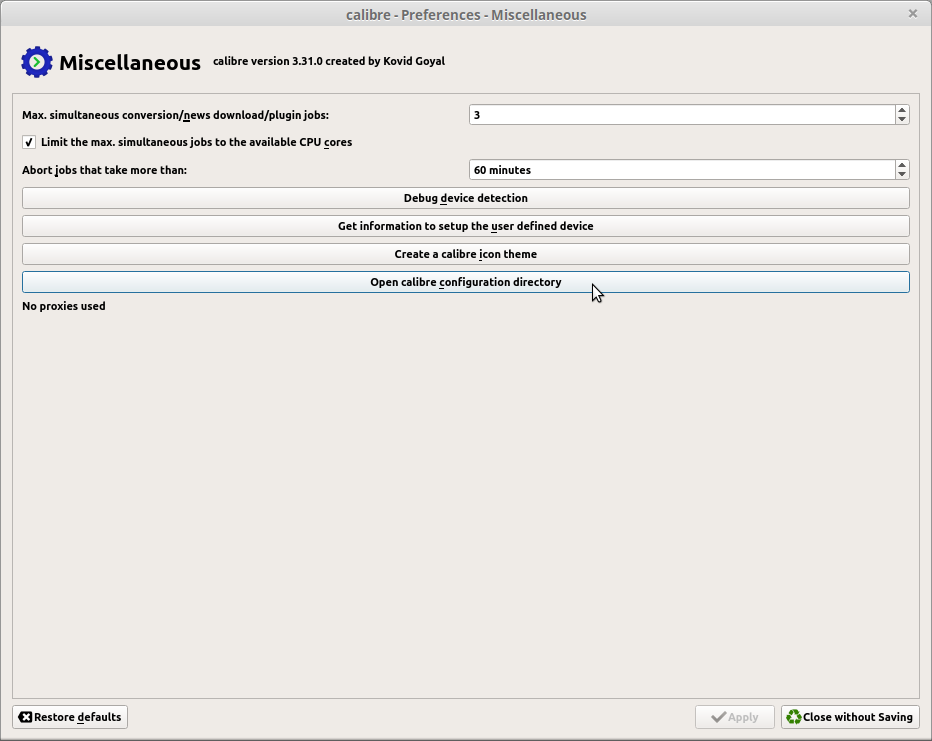Close without Saving preferences
The width and height of the screenshot is (932, 741).
[850, 717]
